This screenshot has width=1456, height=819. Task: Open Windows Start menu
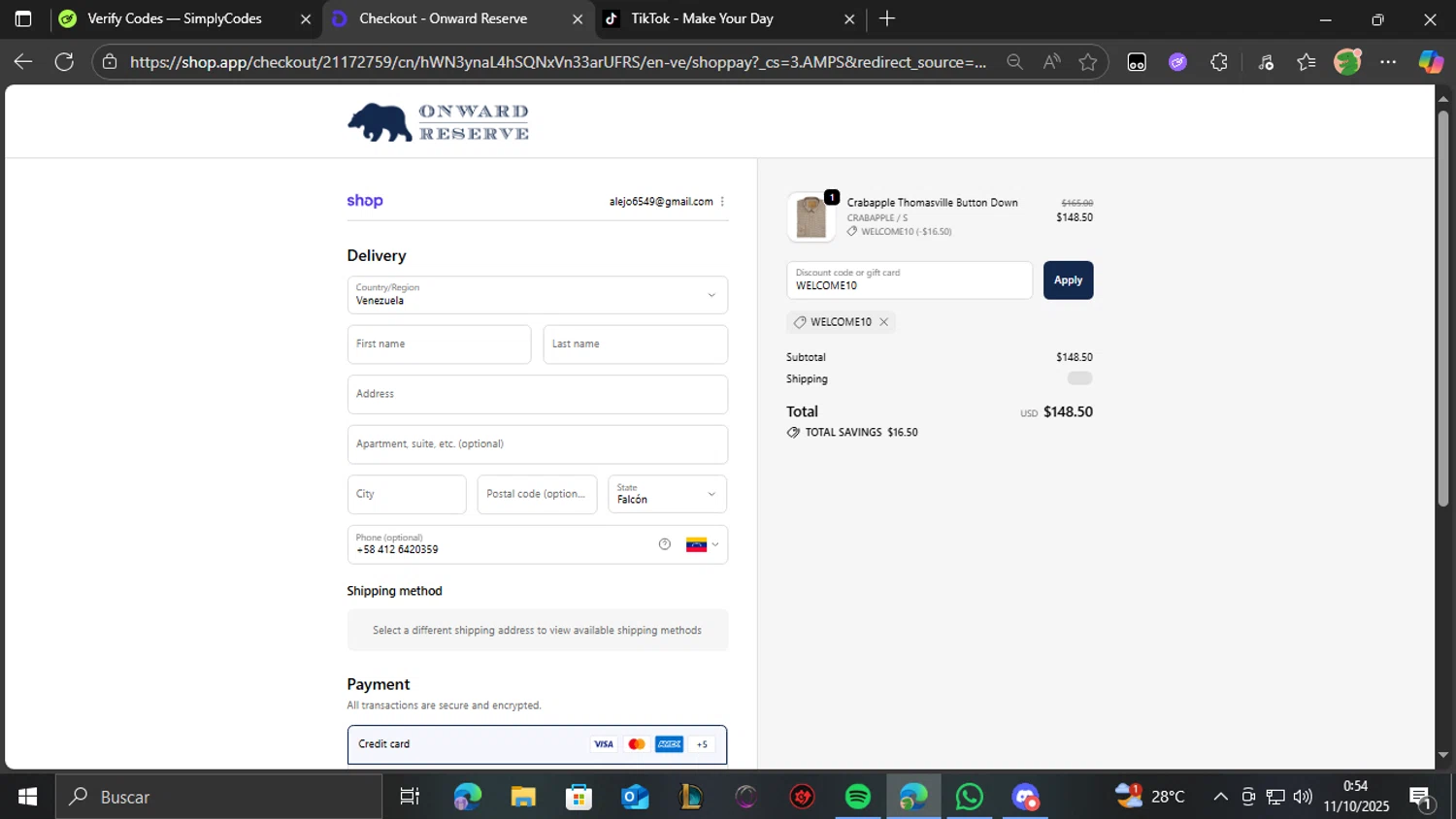coord(27,797)
